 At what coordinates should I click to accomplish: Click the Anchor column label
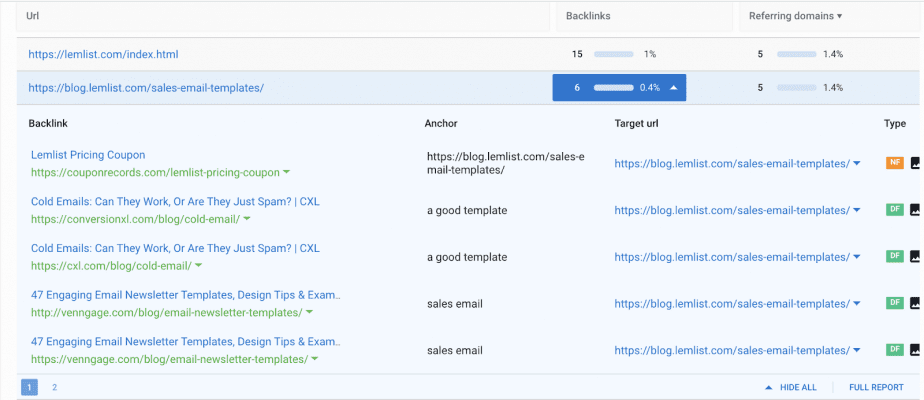(441, 124)
